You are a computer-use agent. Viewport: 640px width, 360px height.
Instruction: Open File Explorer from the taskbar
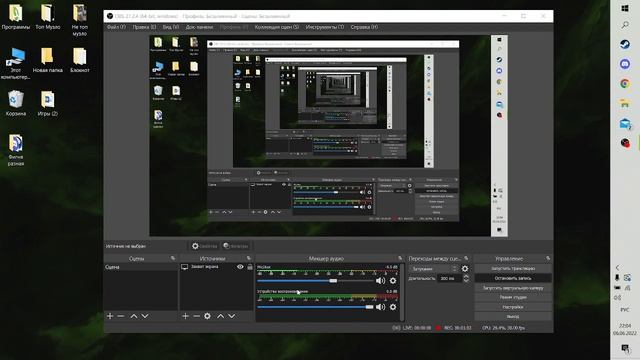point(624,103)
